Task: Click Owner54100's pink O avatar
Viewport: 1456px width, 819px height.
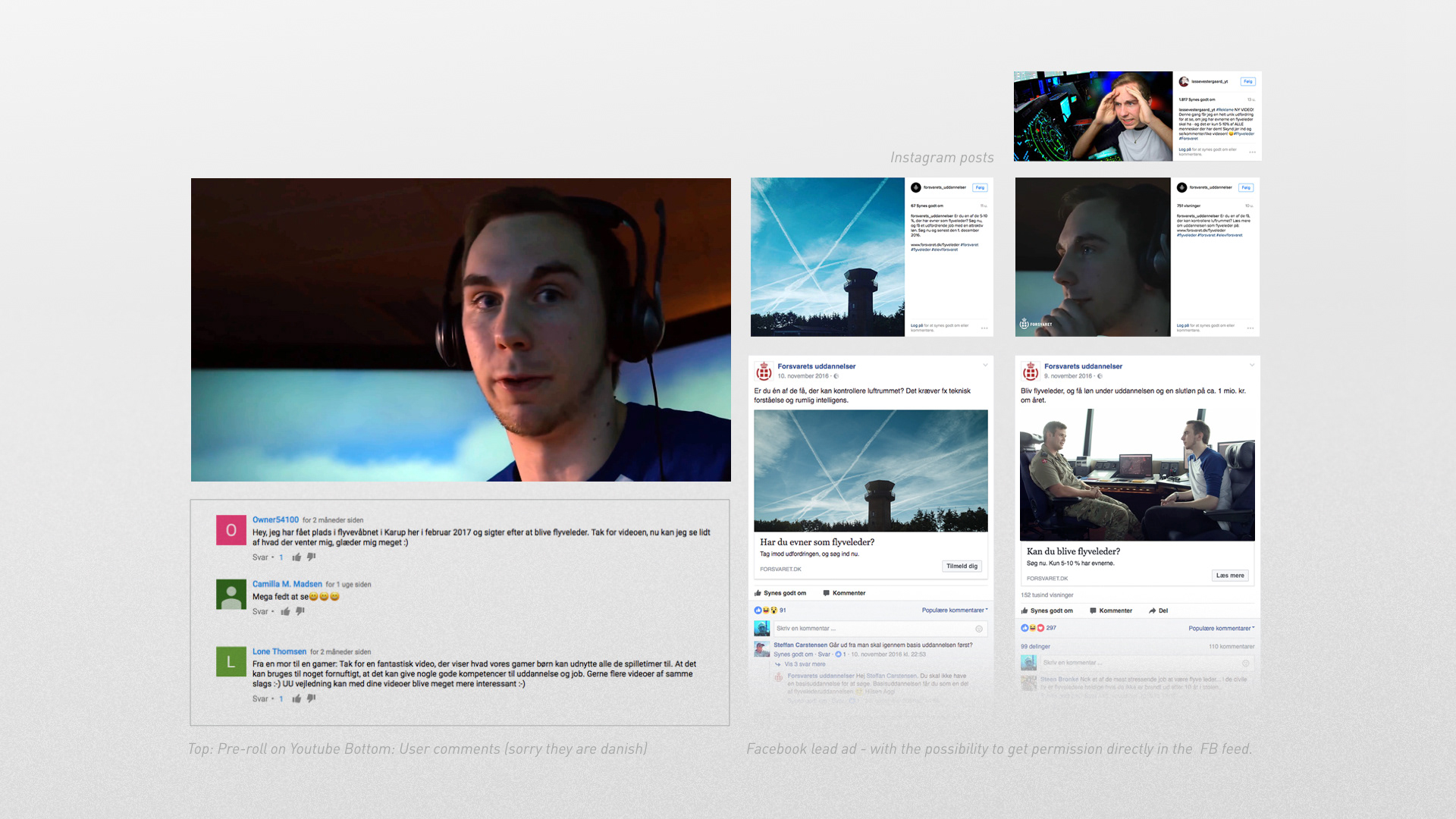Action: tap(231, 530)
